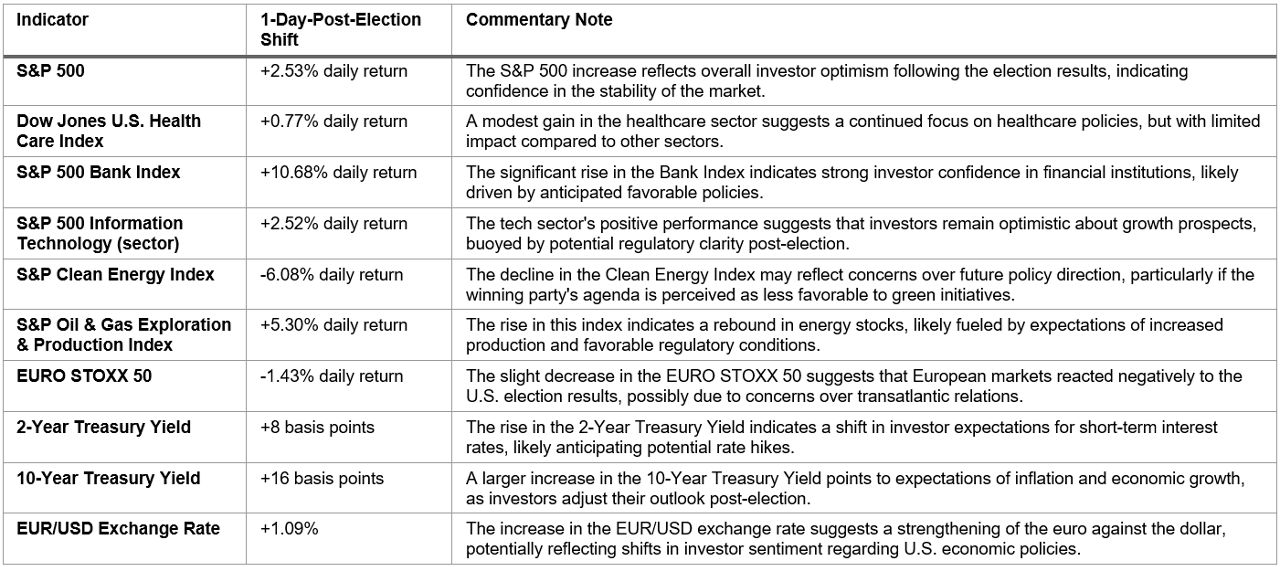Select the -6.08% daily return value
Viewport: 1280px width, 567px height.
[x=332, y=274]
